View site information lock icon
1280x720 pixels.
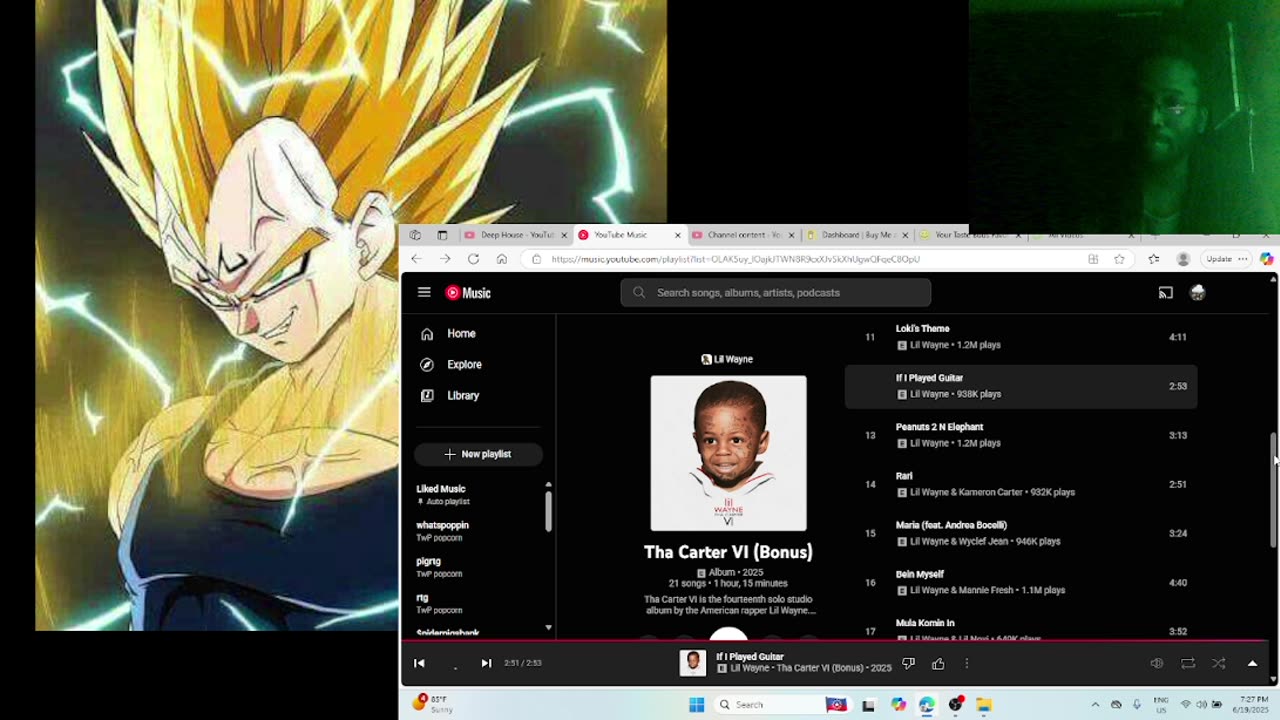click(537, 259)
